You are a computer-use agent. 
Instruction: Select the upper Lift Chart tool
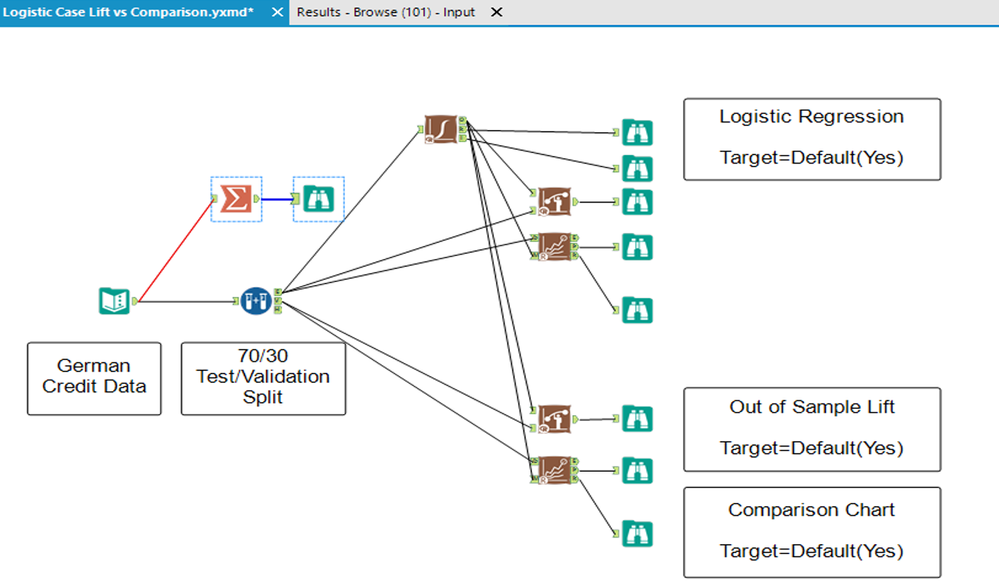click(x=554, y=202)
